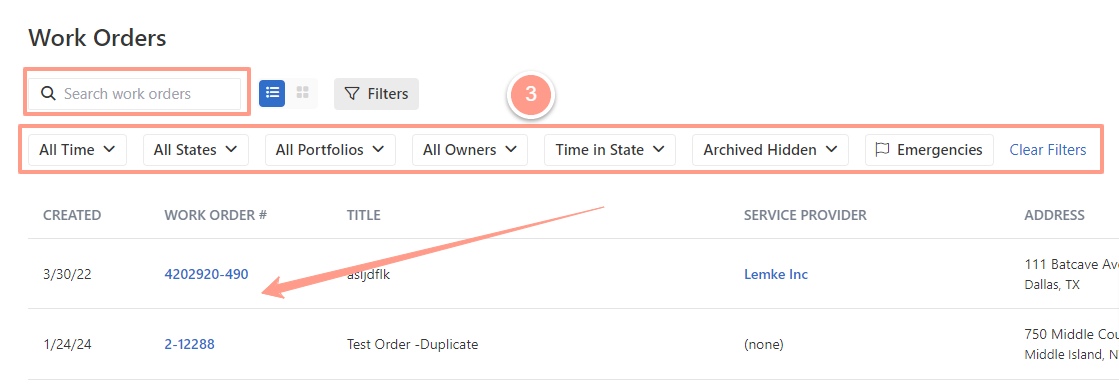Sort by the Service Provider column header
Image resolution: width=1119 pixels, height=385 pixels.
tap(805, 215)
